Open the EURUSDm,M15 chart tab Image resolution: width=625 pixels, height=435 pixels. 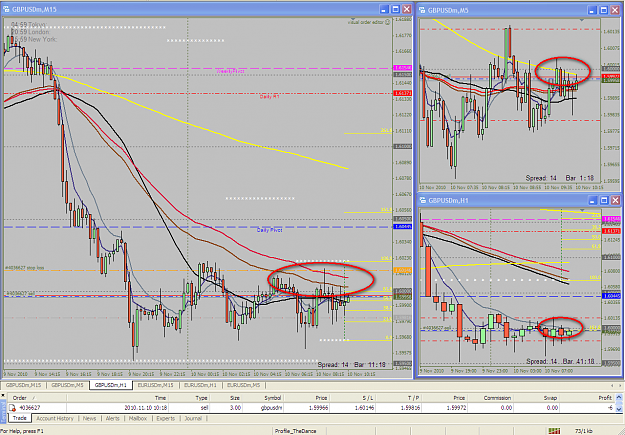(x=155, y=385)
